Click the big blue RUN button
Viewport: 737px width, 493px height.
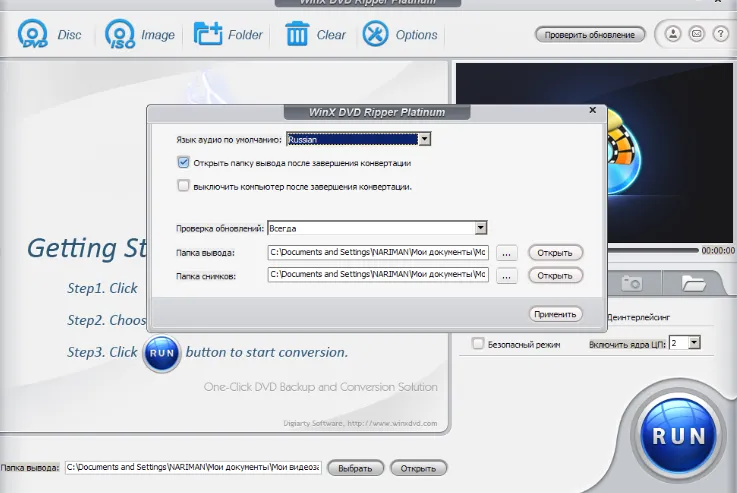click(x=679, y=436)
